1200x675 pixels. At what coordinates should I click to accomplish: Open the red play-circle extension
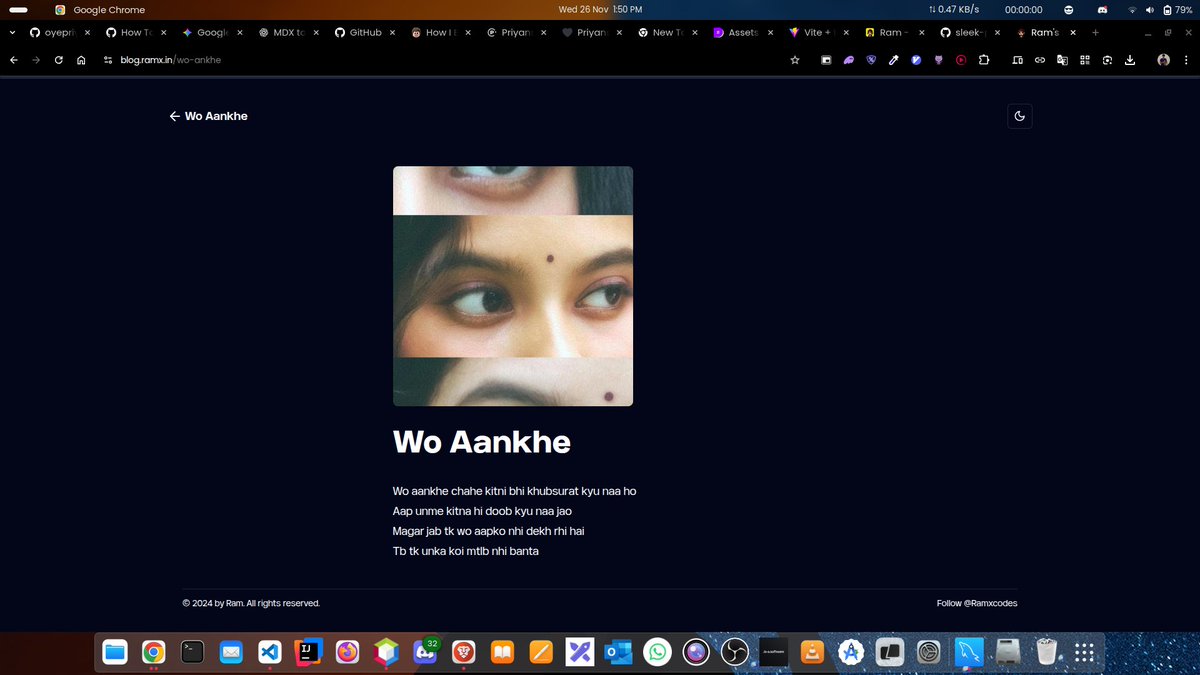click(961, 60)
